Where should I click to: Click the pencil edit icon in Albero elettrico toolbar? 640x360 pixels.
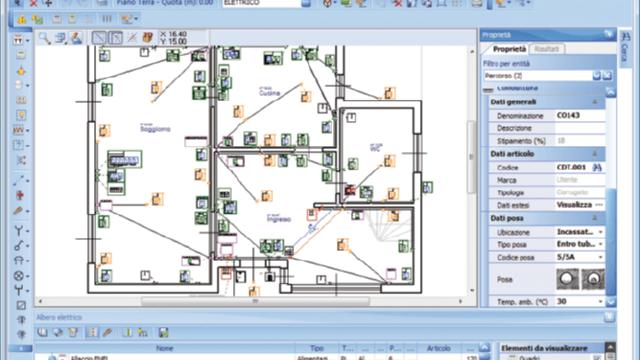pos(107,333)
